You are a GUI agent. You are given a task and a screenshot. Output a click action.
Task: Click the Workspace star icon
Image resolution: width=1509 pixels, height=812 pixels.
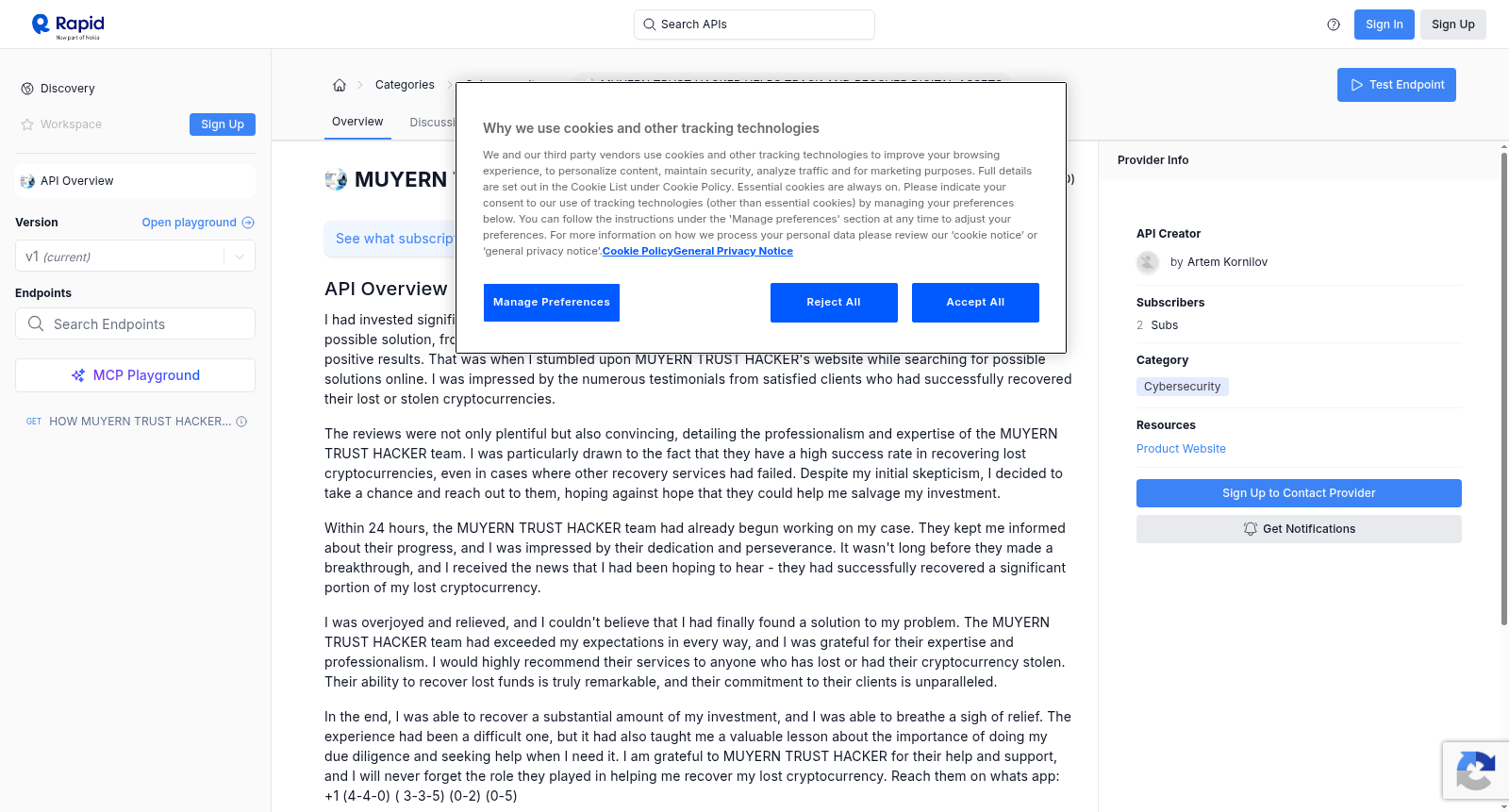tap(27, 124)
